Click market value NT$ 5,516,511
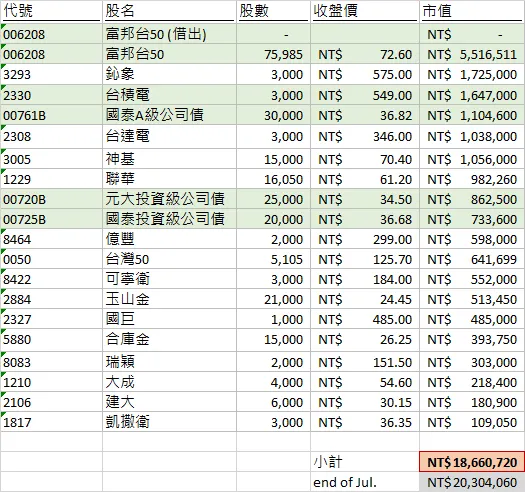The width and height of the screenshot is (525, 492). (x=472, y=54)
